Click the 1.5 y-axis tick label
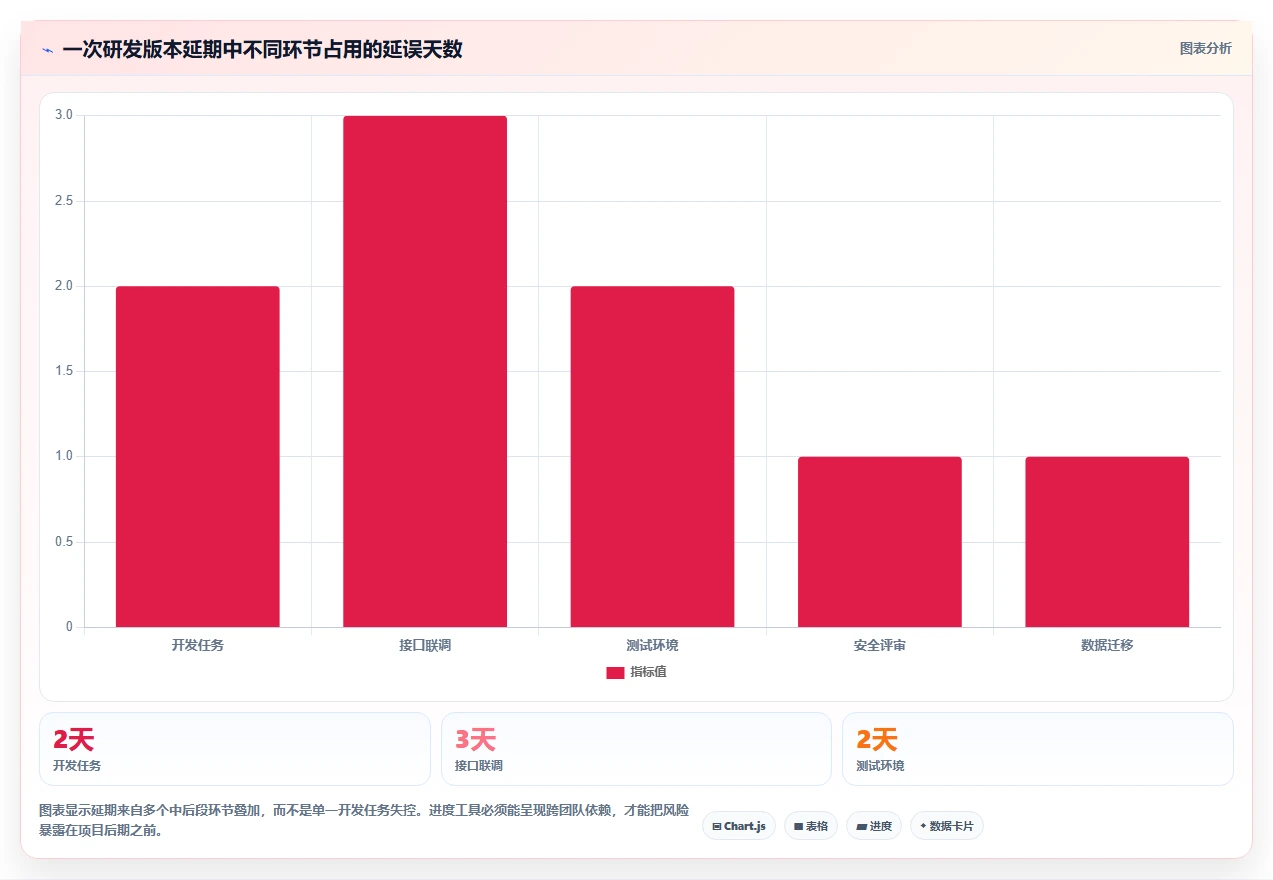1273x880 pixels. tap(64, 371)
